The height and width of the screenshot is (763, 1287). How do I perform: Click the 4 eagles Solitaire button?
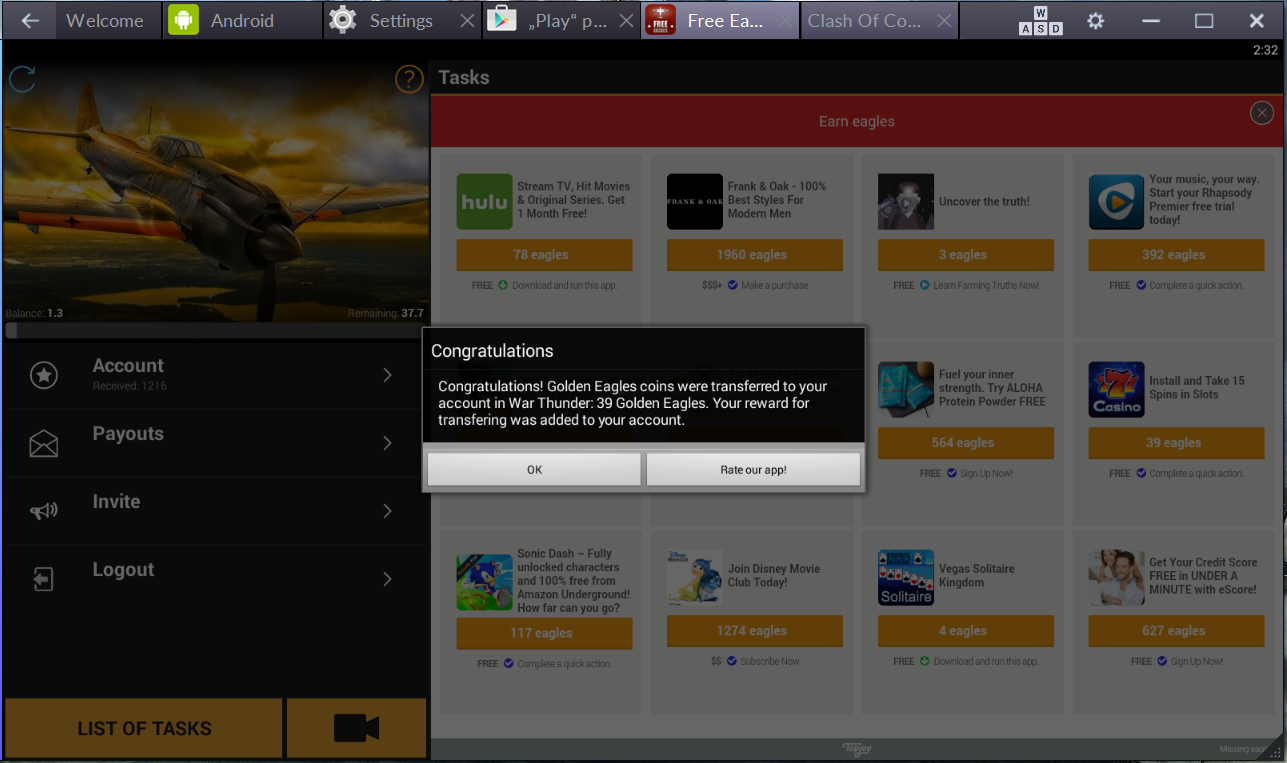coord(966,631)
